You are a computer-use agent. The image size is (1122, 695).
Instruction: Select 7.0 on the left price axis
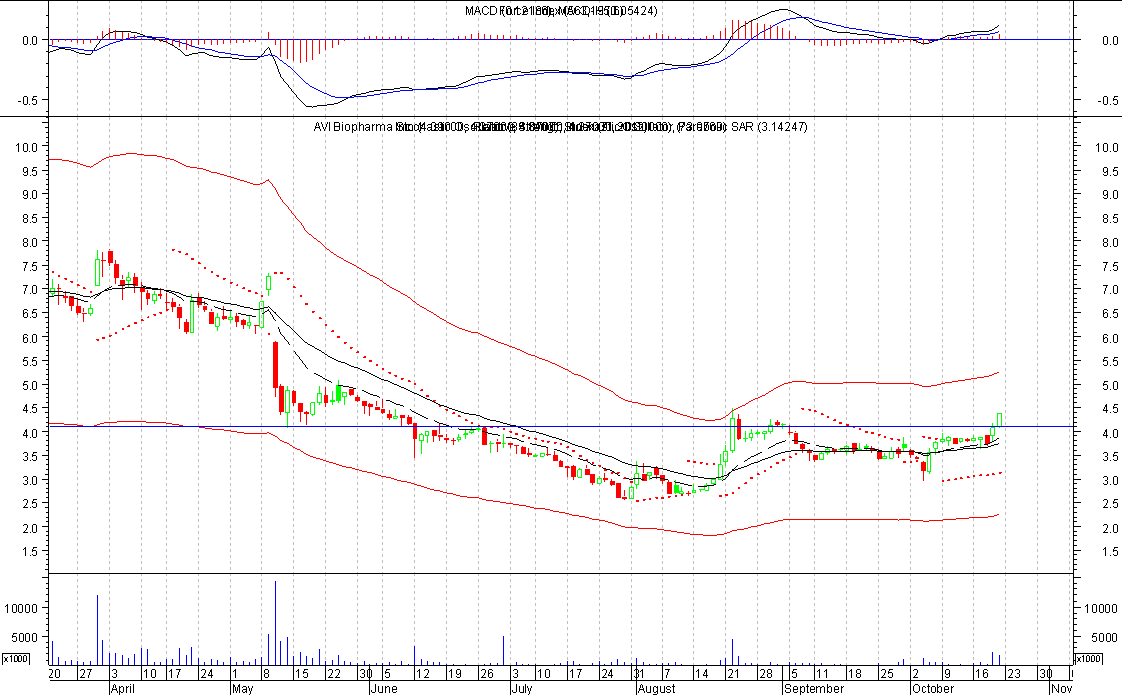29,290
